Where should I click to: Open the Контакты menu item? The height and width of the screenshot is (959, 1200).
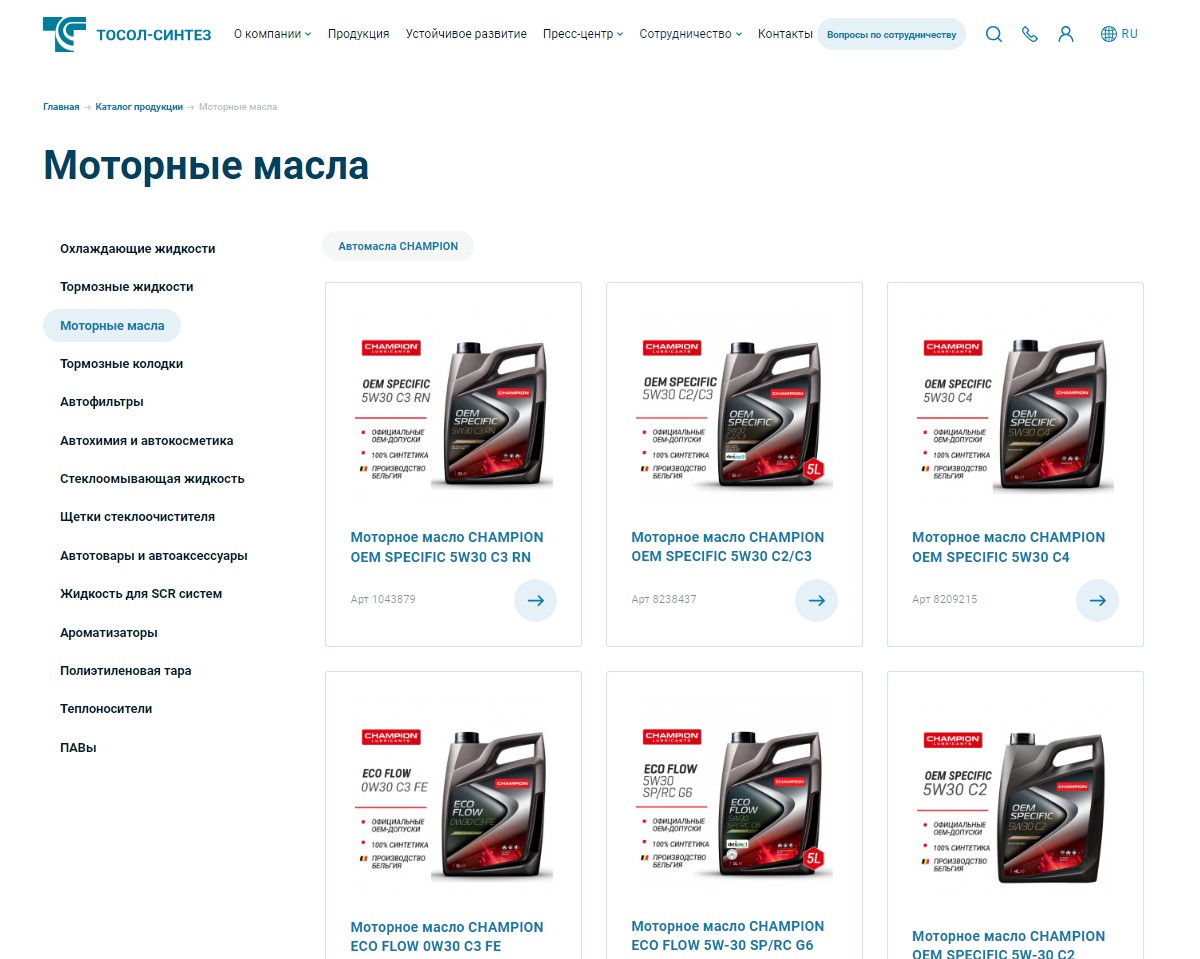click(x=785, y=34)
